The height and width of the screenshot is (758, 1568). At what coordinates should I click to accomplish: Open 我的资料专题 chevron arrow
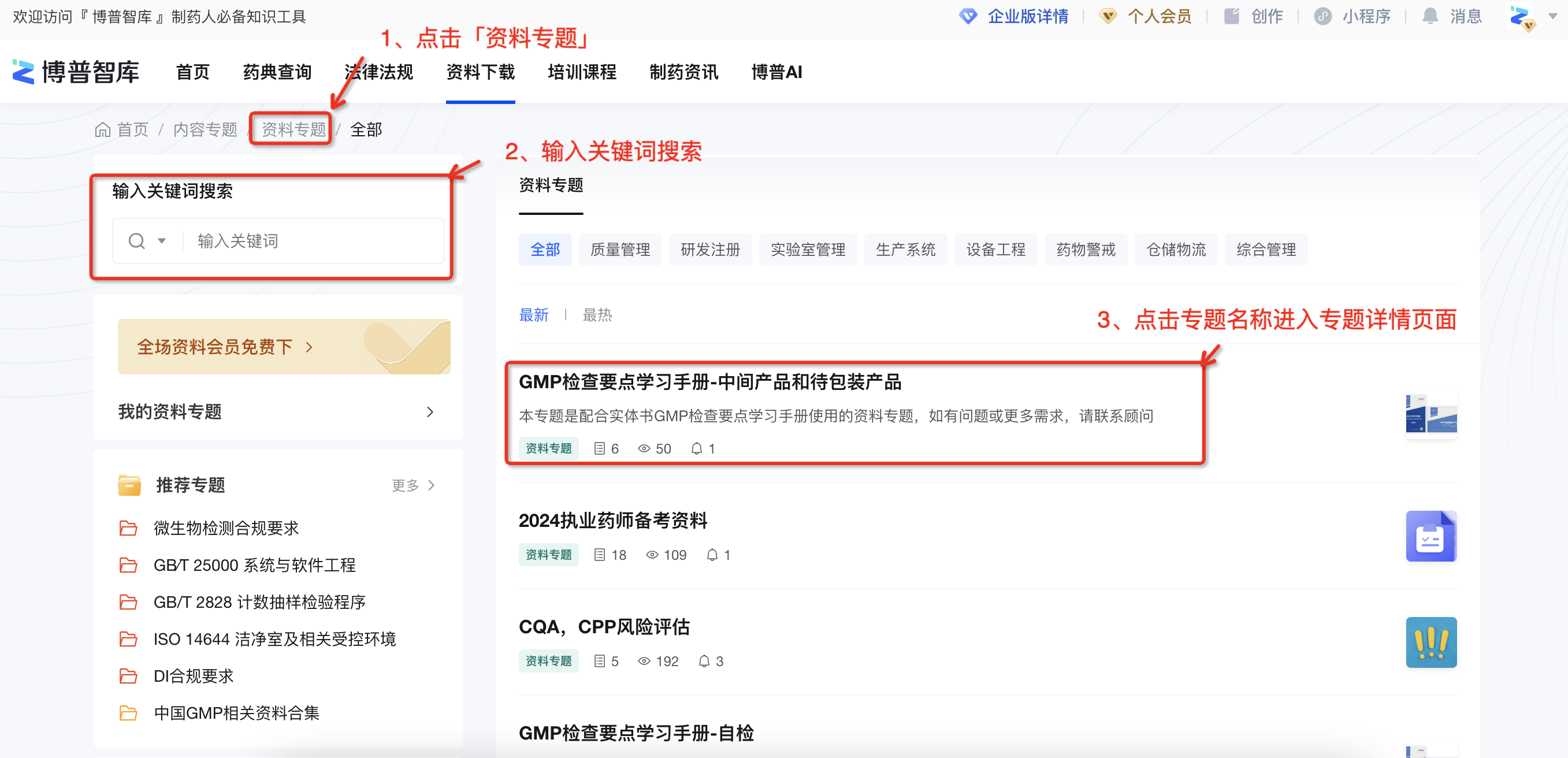click(430, 413)
